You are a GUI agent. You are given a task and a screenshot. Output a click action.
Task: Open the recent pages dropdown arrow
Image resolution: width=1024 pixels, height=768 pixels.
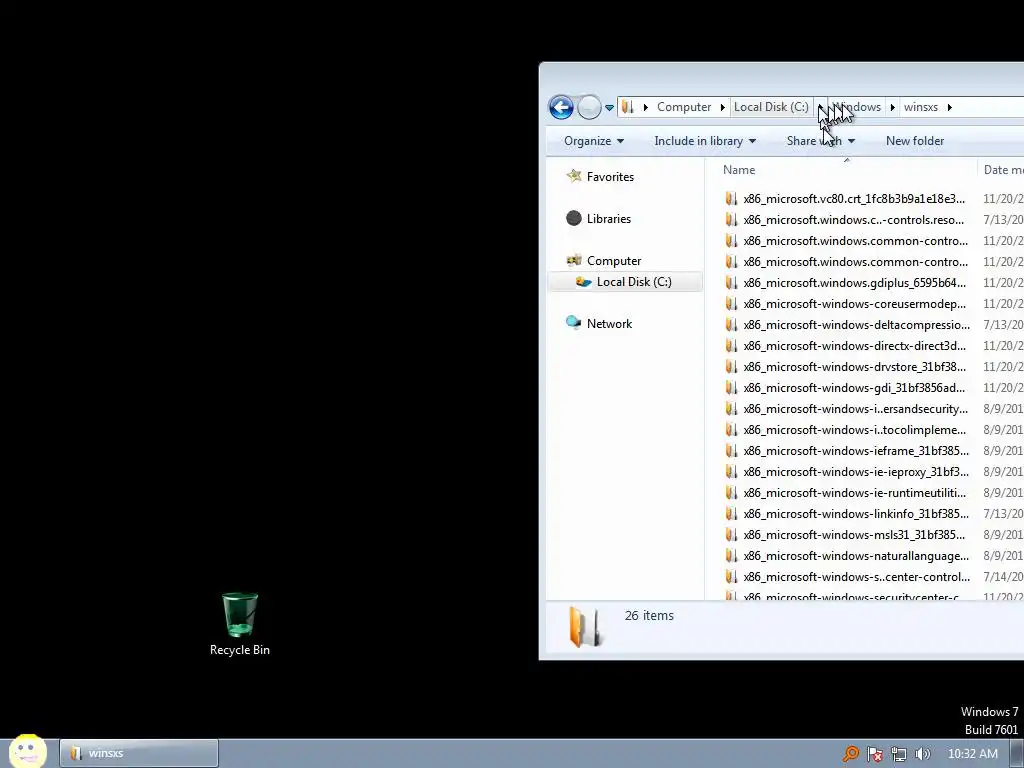(609, 108)
